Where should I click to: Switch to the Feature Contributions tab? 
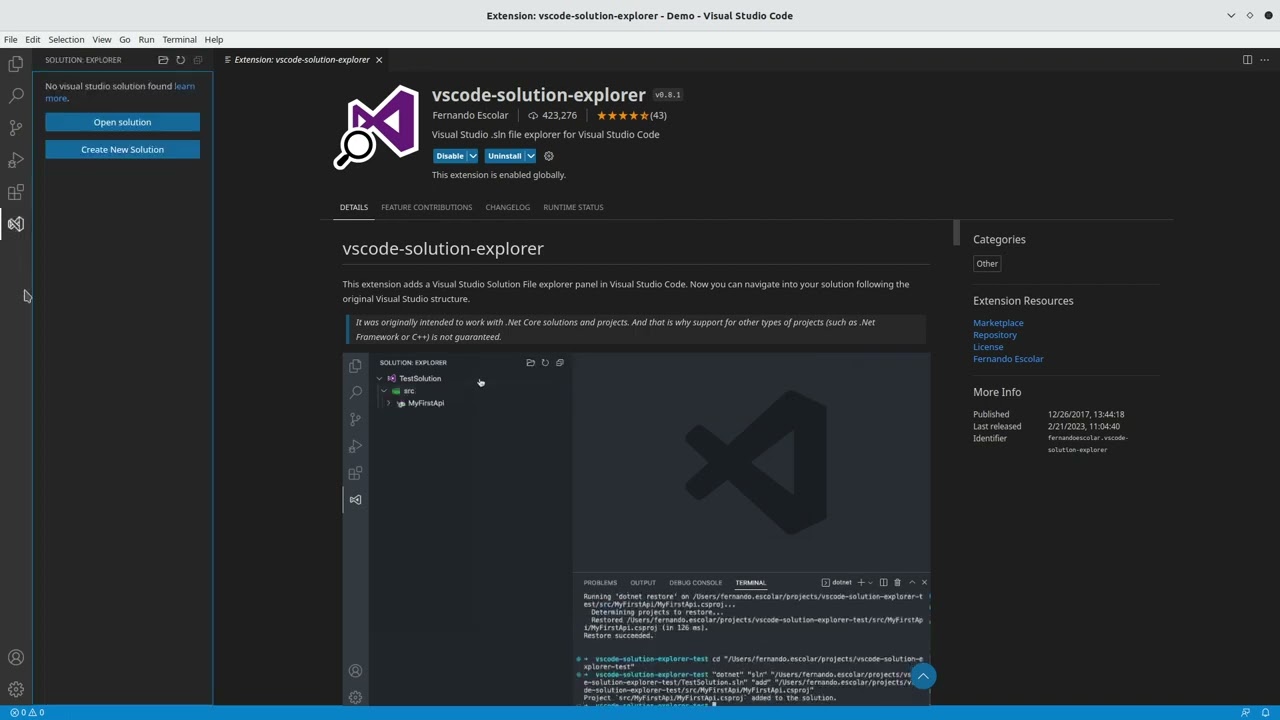coord(426,207)
